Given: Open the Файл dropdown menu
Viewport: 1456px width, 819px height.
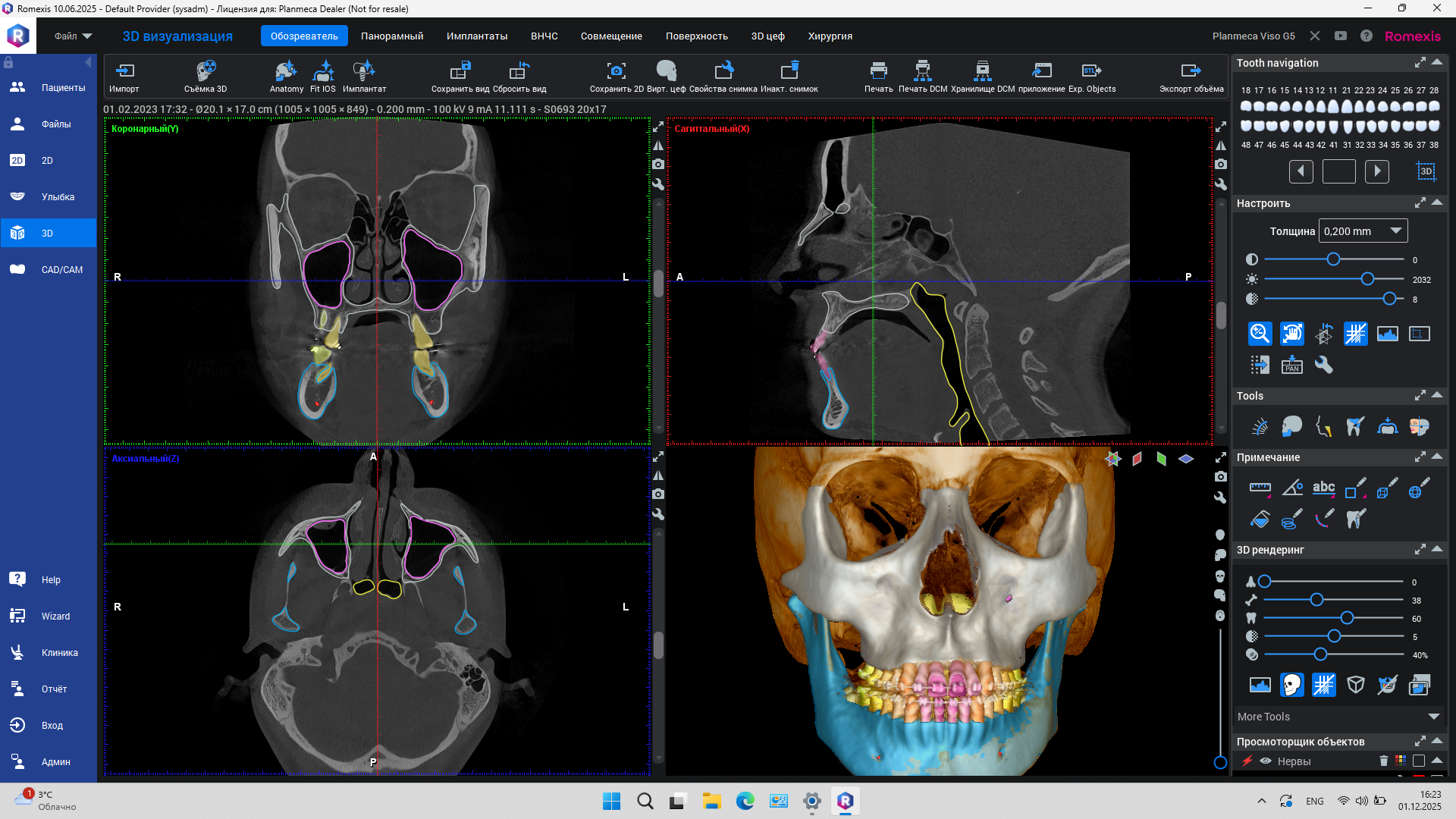Looking at the screenshot, I should (73, 36).
